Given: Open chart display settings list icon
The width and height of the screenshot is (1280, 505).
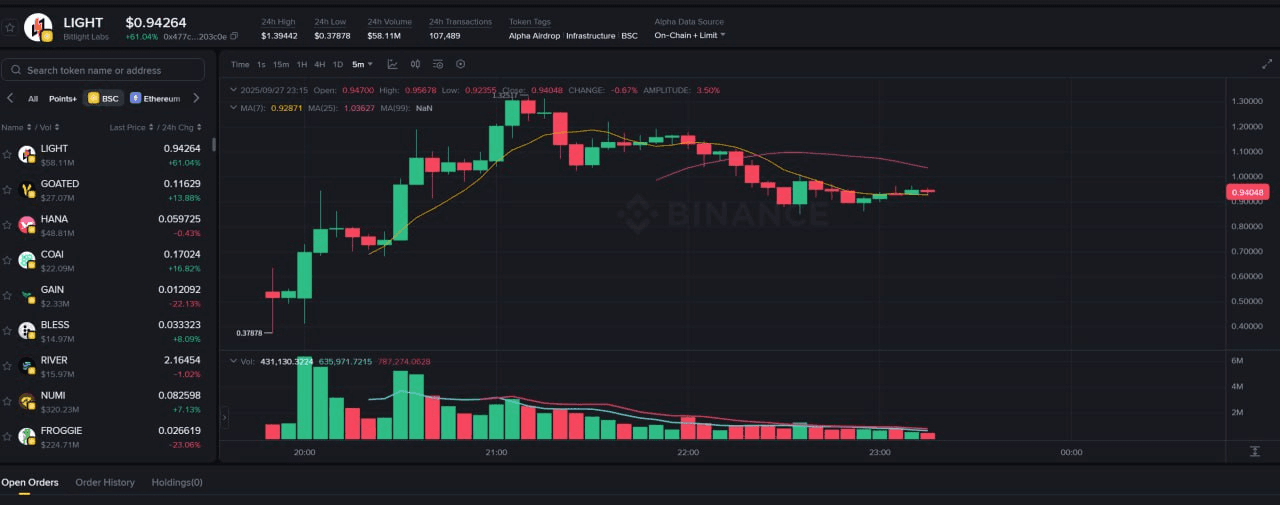Looking at the screenshot, I should [x=438, y=64].
